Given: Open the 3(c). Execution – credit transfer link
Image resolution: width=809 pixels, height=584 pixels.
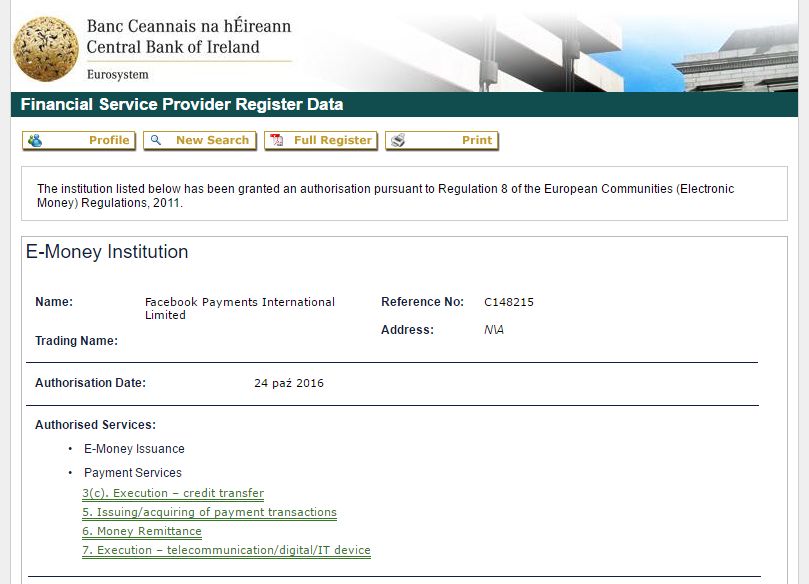Looking at the screenshot, I should coord(173,494).
